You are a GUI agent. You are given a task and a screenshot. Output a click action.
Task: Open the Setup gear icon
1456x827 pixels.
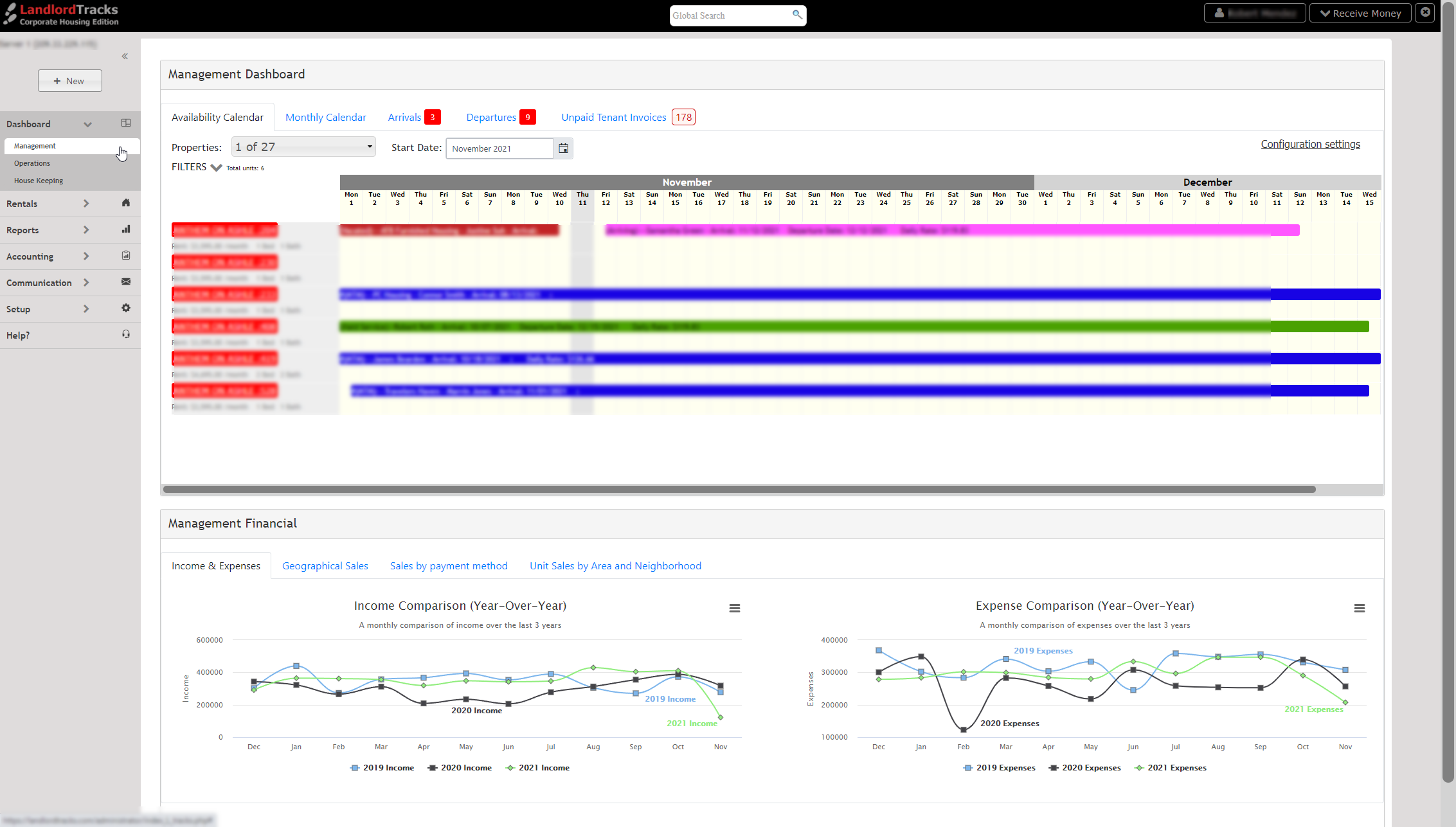pos(126,308)
